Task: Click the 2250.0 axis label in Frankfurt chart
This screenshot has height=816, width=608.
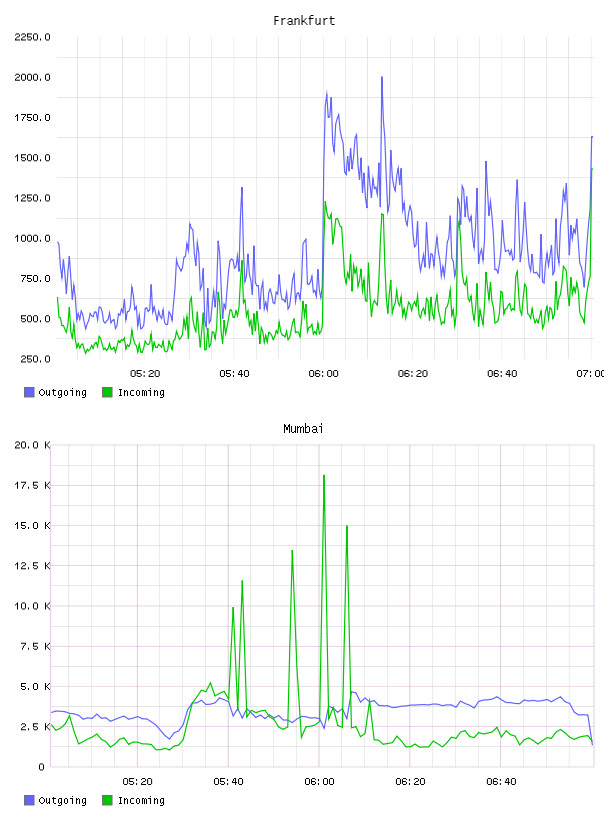Action: click(32, 37)
